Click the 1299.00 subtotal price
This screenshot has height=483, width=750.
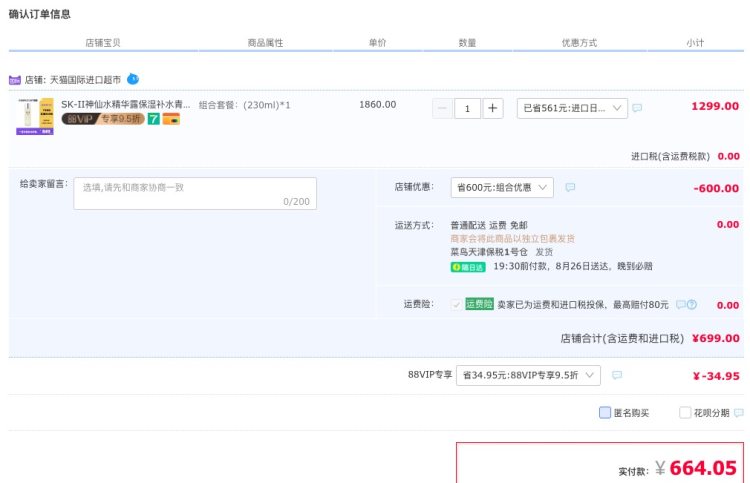715,106
